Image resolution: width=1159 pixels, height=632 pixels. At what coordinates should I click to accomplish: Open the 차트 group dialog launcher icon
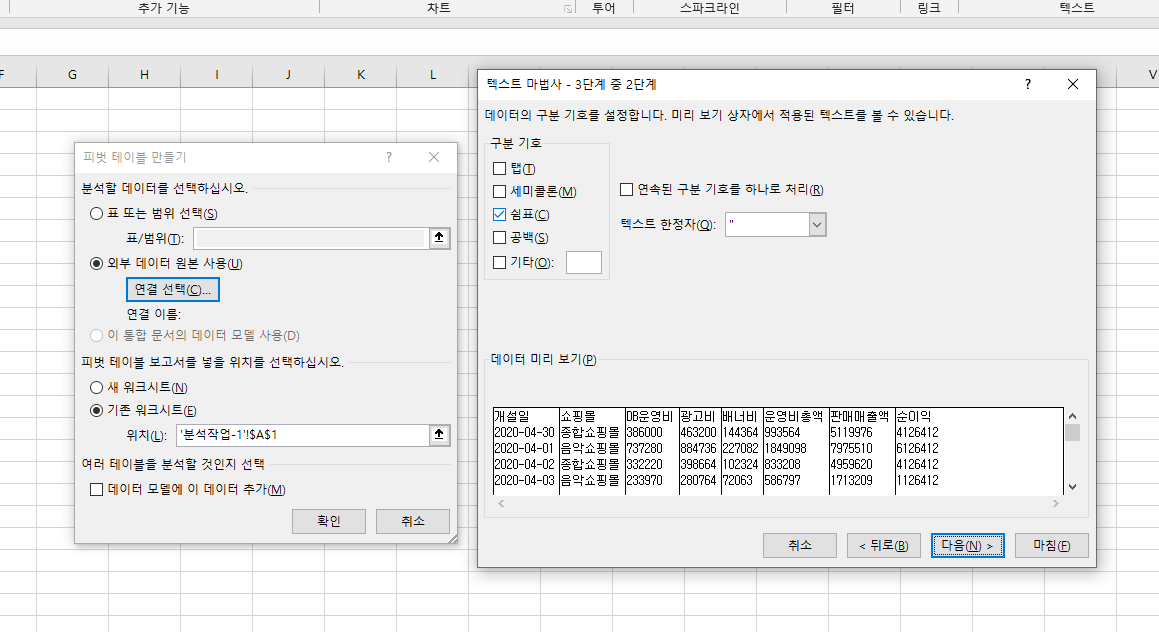pos(568,8)
